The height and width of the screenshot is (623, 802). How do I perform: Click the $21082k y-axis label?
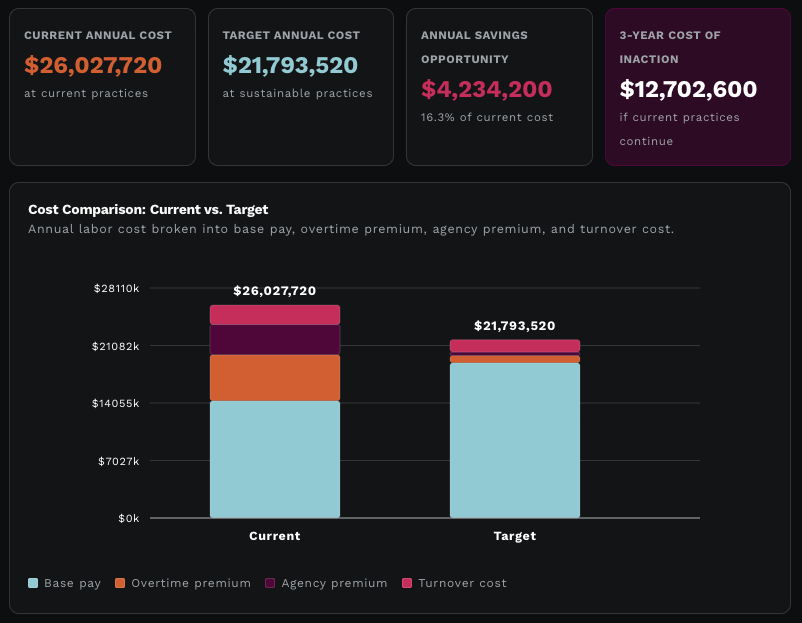point(116,346)
